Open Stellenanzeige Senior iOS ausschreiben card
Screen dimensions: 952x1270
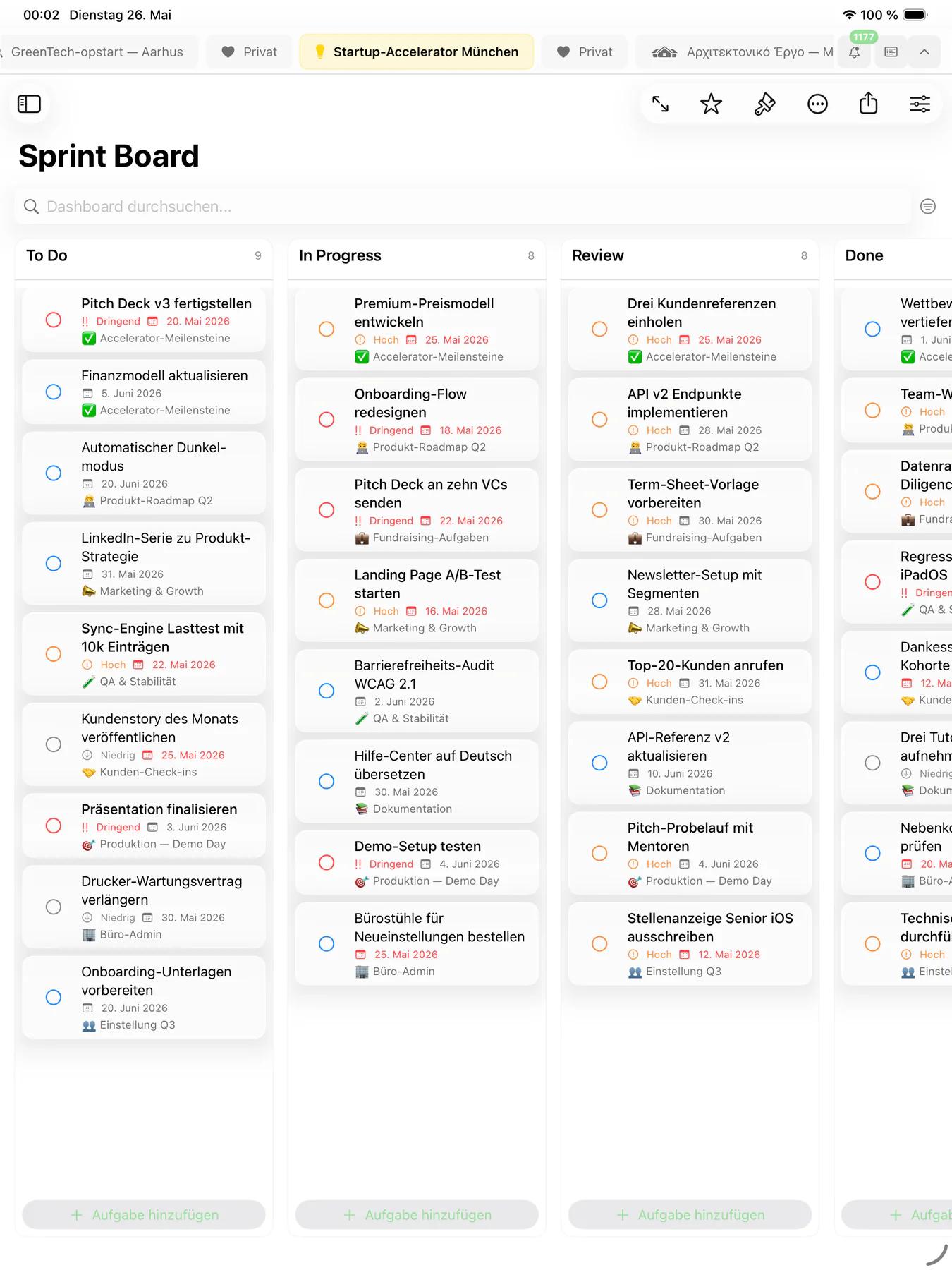690,943
